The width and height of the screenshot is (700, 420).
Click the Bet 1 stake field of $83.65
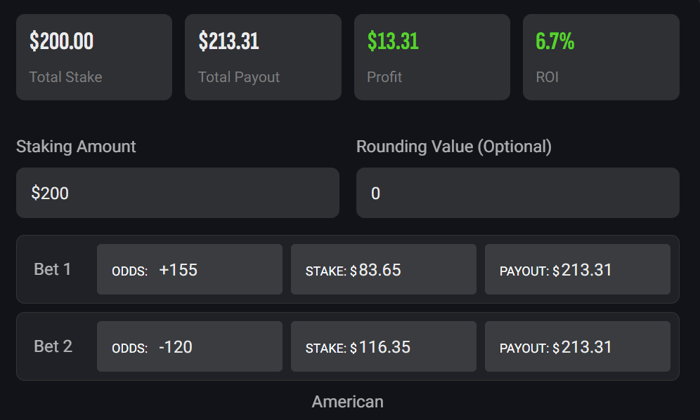pos(383,270)
